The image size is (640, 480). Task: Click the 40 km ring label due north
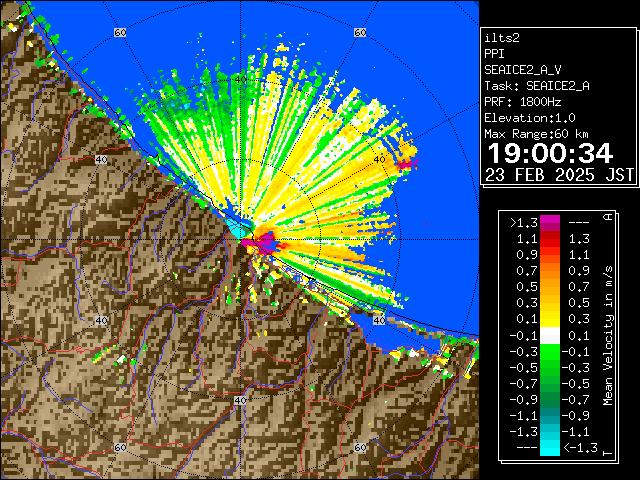tap(241, 79)
